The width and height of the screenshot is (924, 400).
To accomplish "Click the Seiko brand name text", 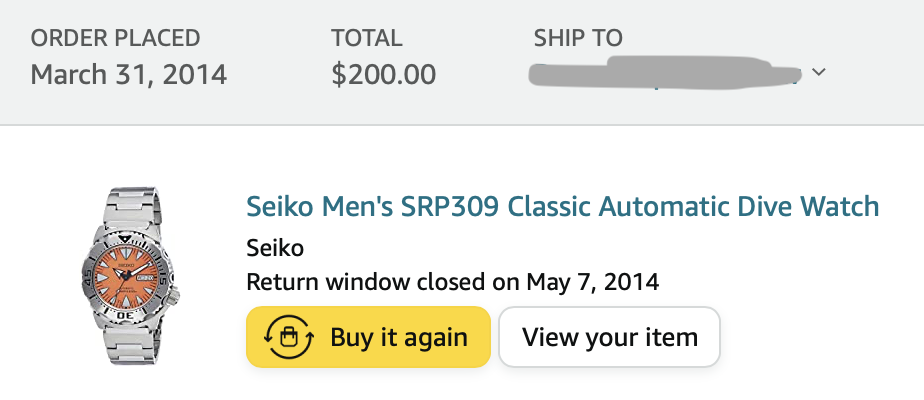I will (275, 247).
